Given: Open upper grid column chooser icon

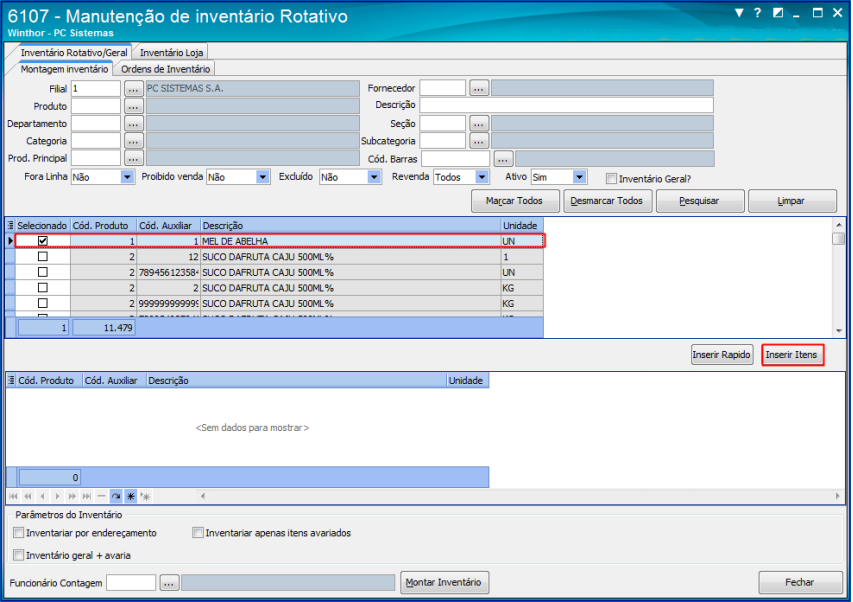Looking at the screenshot, I should pyautogui.click(x=10, y=225).
